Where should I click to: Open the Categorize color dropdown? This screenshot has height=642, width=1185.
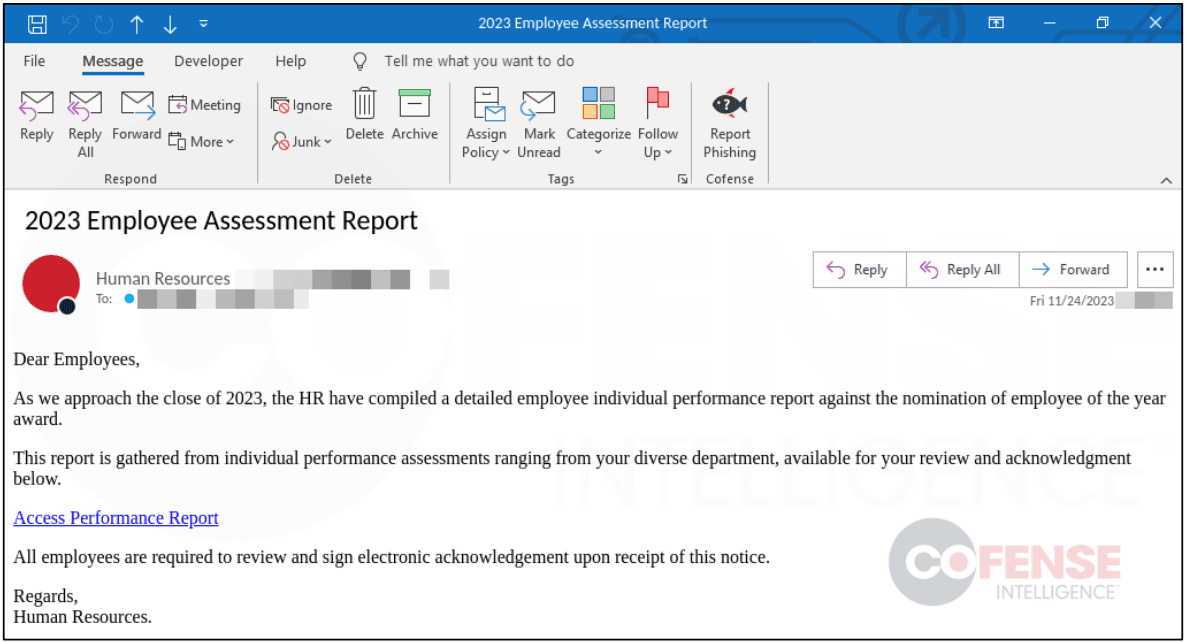pos(598,122)
